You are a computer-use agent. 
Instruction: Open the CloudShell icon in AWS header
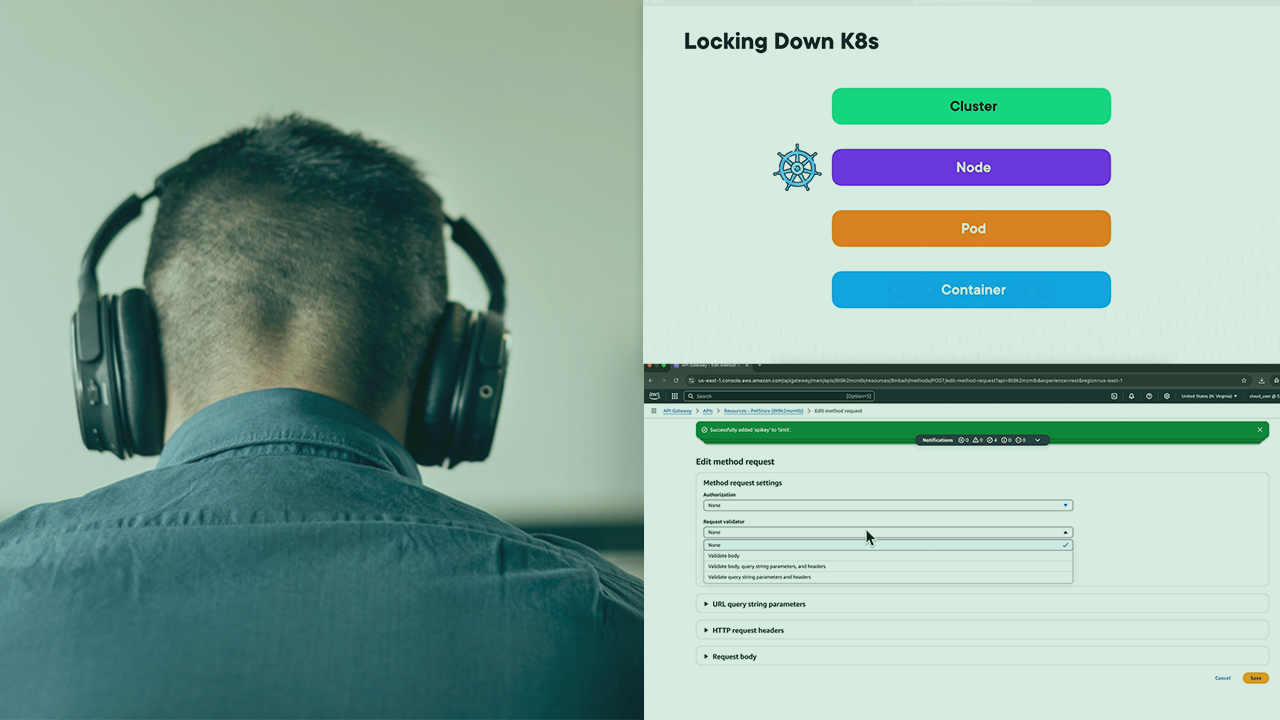[1114, 396]
